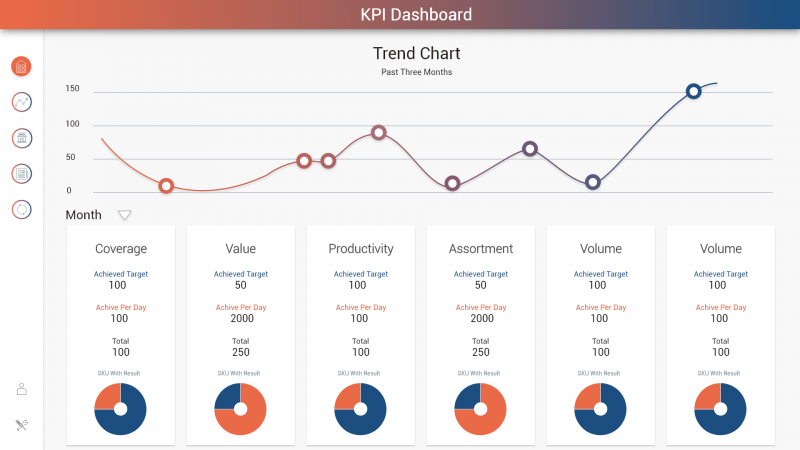Image resolution: width=800 pixels, height=450 pixels.
Task: Click the circular refresh sidebar icon
Action: point(21,210)
